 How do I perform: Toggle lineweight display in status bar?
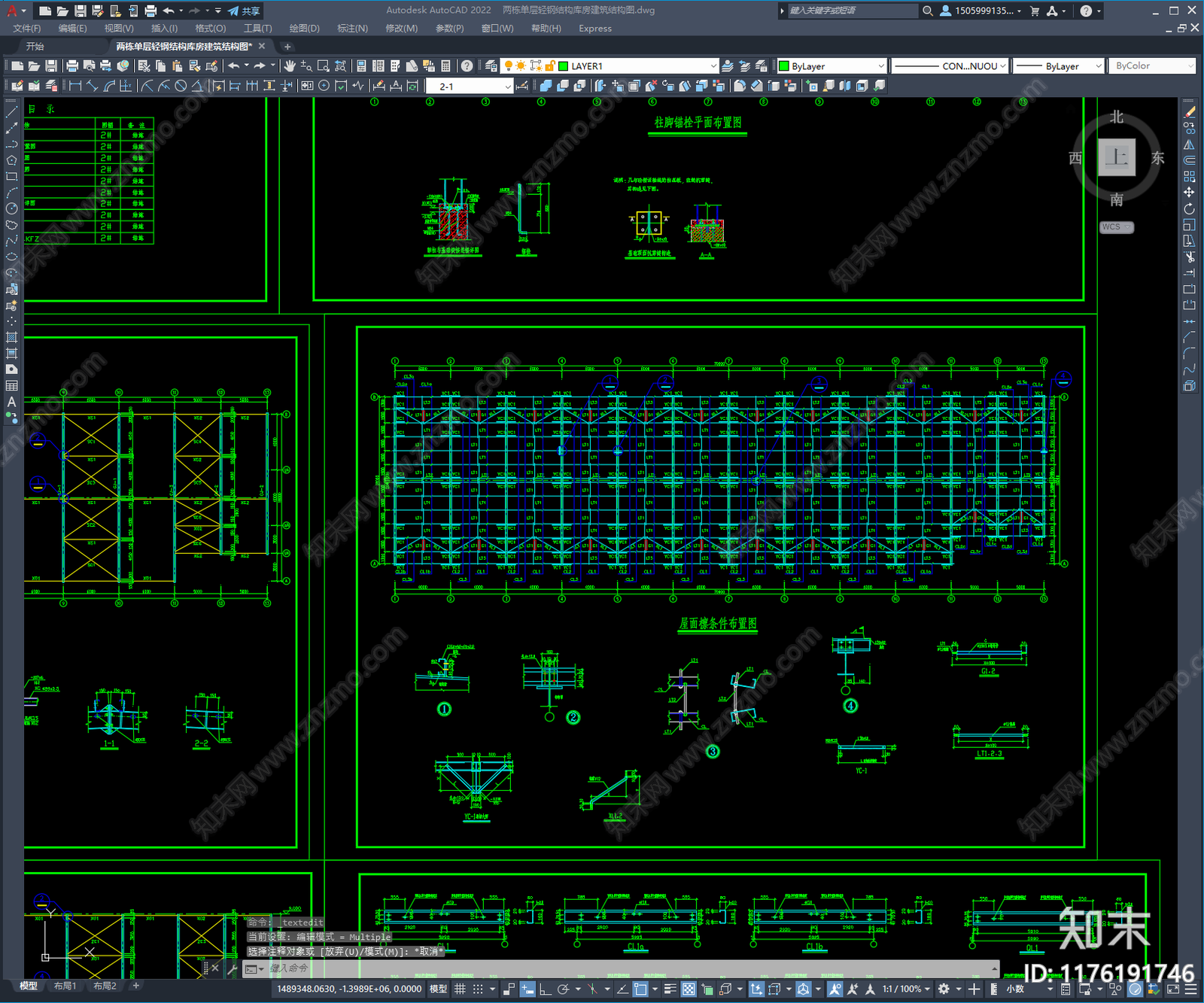[670, 989]
